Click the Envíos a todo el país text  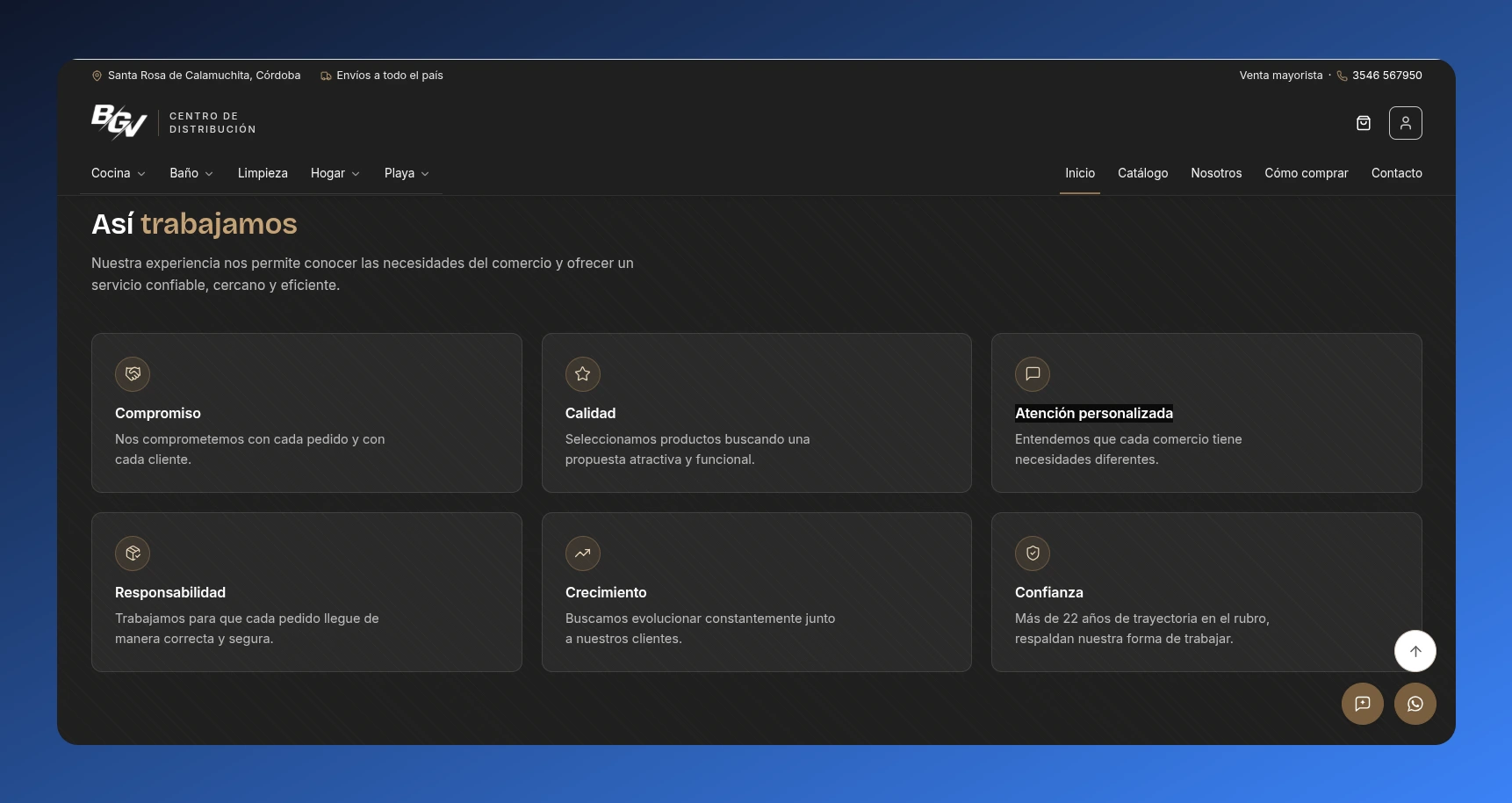[390, 76]
